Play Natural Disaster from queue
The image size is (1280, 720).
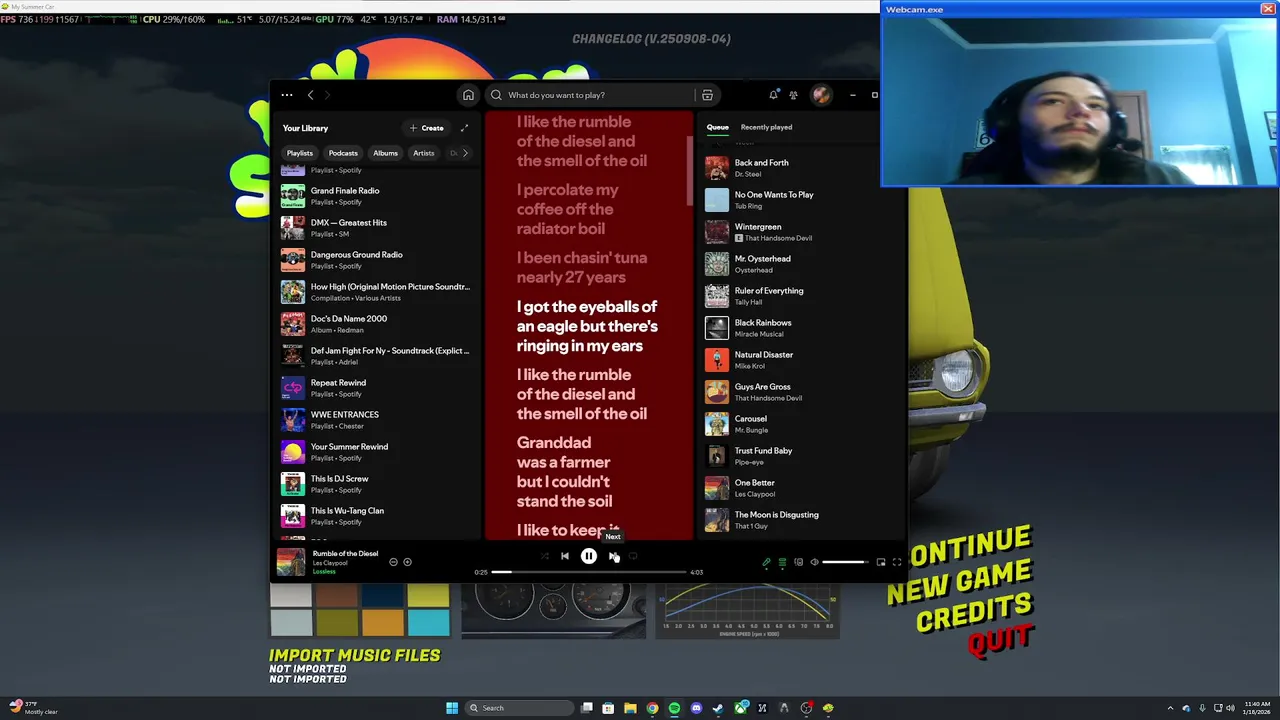click(802, 360)
